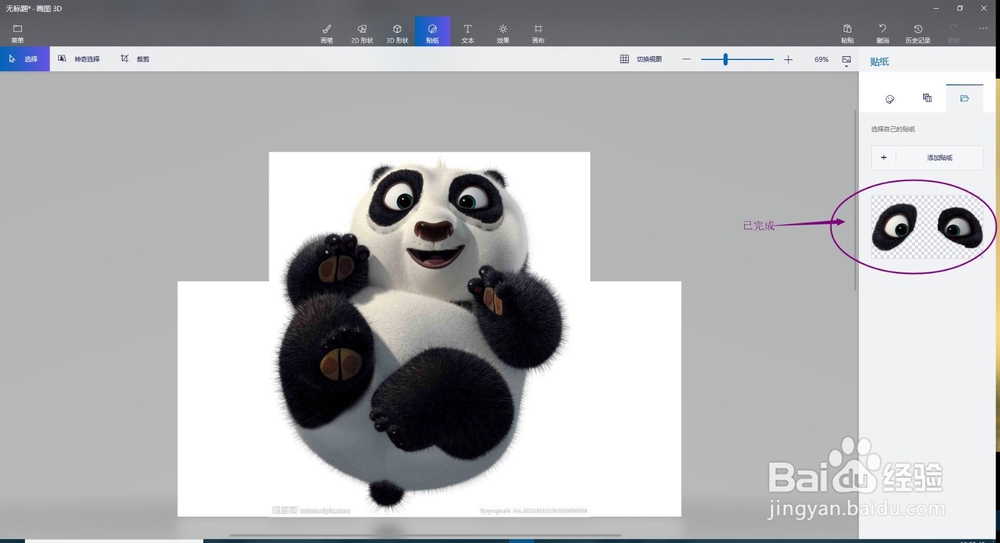Click the vertical canvas scrollbar

855,201
